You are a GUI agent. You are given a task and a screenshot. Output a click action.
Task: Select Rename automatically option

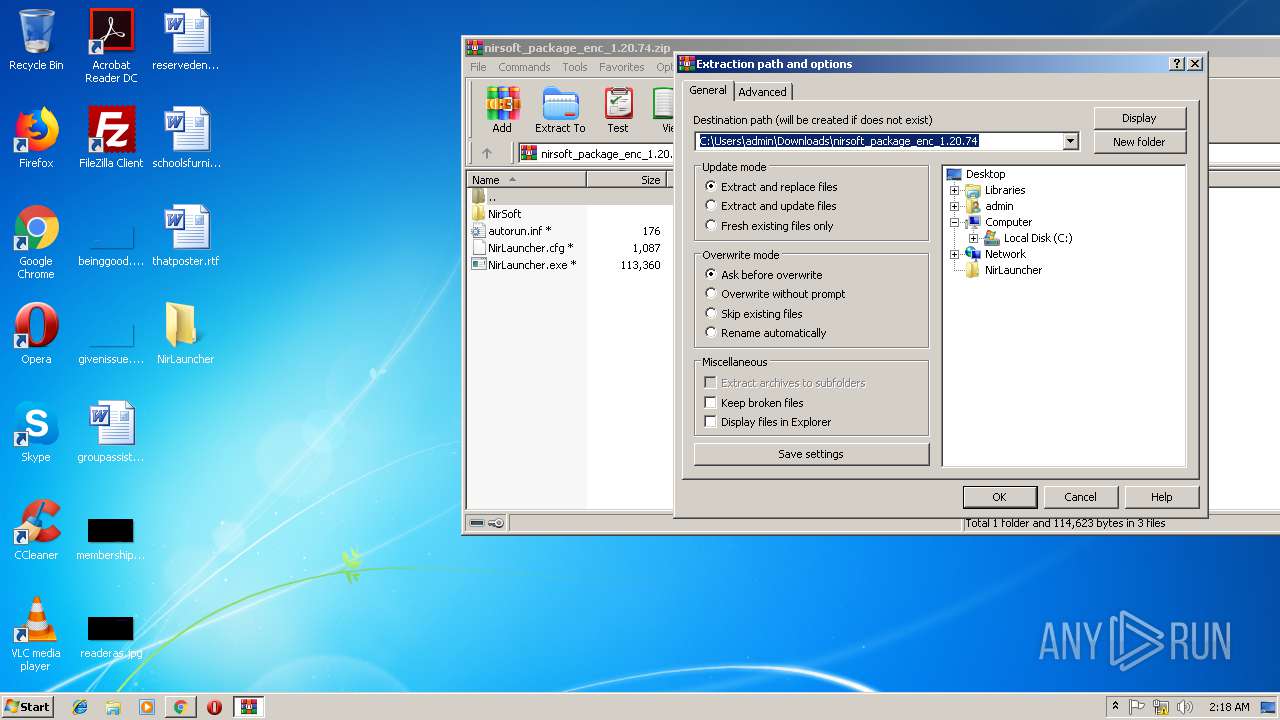pyautogui.click(x=765, y=333)
